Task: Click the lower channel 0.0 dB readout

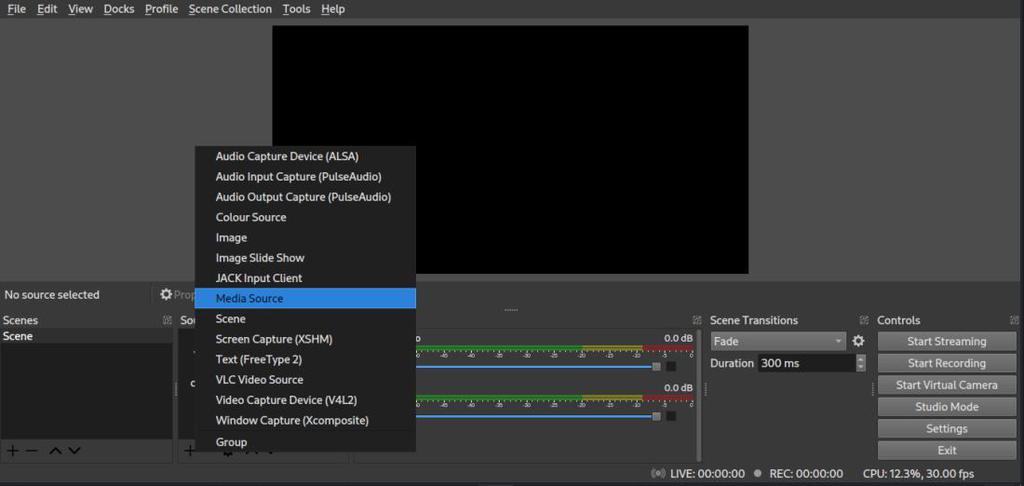Action: click(x=678, y=387)
